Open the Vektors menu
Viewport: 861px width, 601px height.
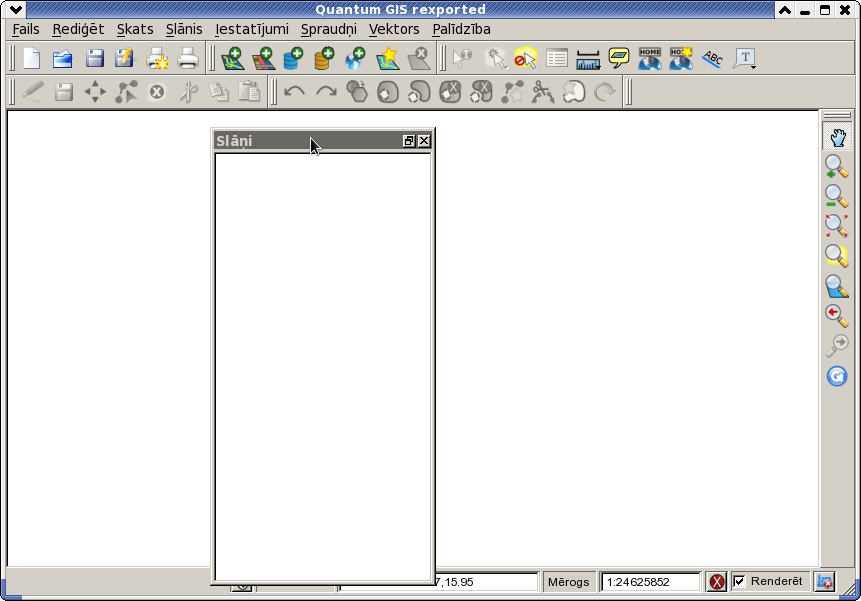pyautogui.click(x=394, y=29)
